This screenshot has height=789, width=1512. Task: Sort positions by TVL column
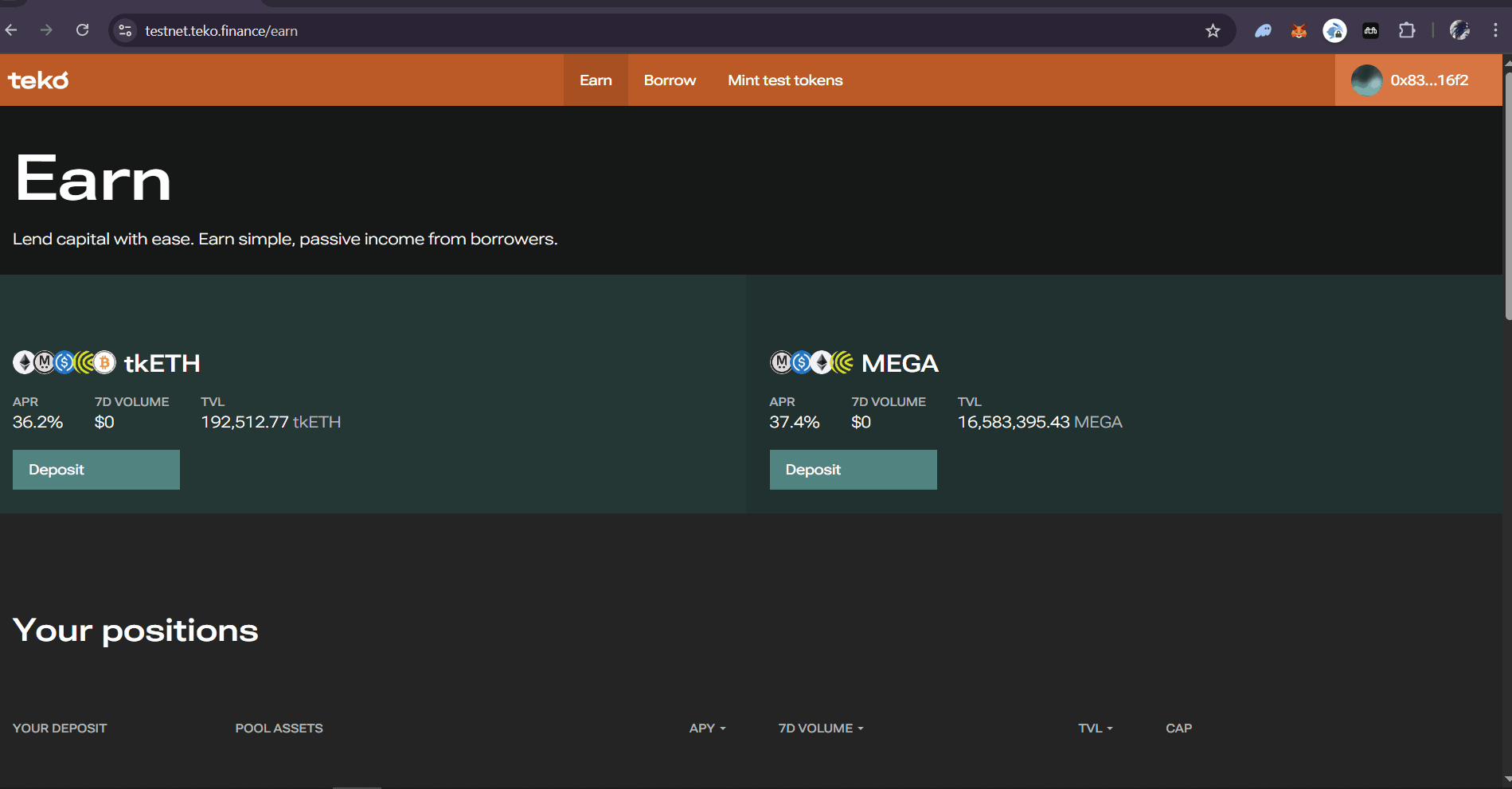[1096, 728]
